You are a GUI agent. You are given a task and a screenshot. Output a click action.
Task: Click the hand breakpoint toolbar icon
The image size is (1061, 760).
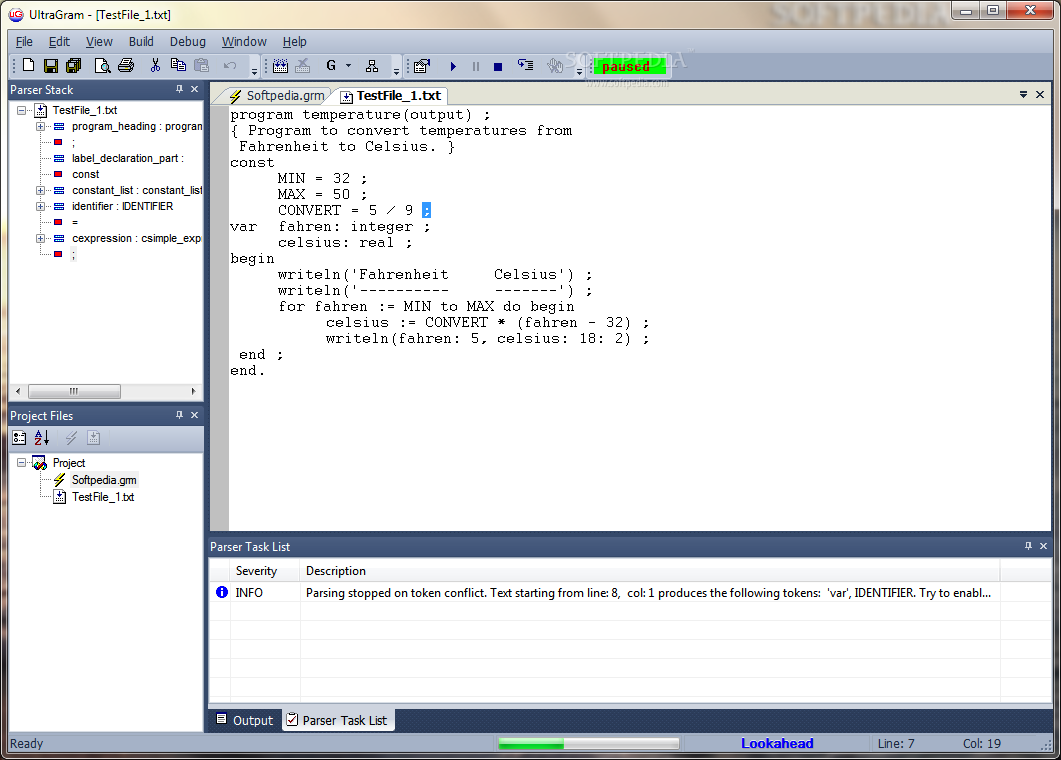[x=555, y=66]
